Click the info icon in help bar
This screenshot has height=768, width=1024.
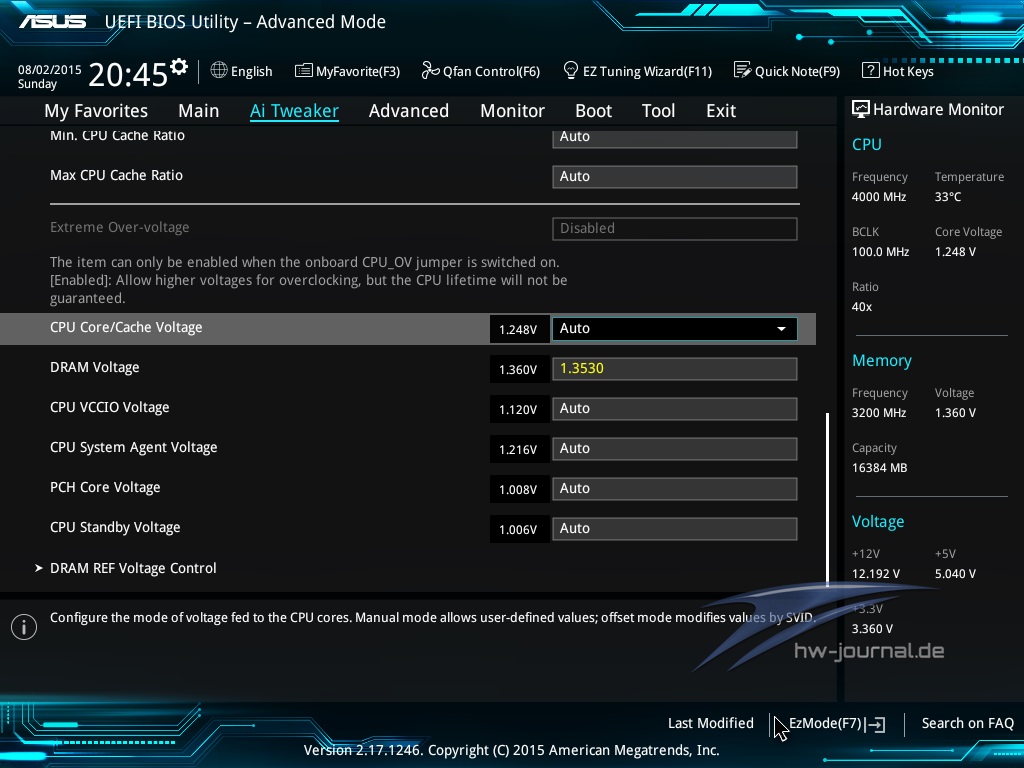(24, 626)
